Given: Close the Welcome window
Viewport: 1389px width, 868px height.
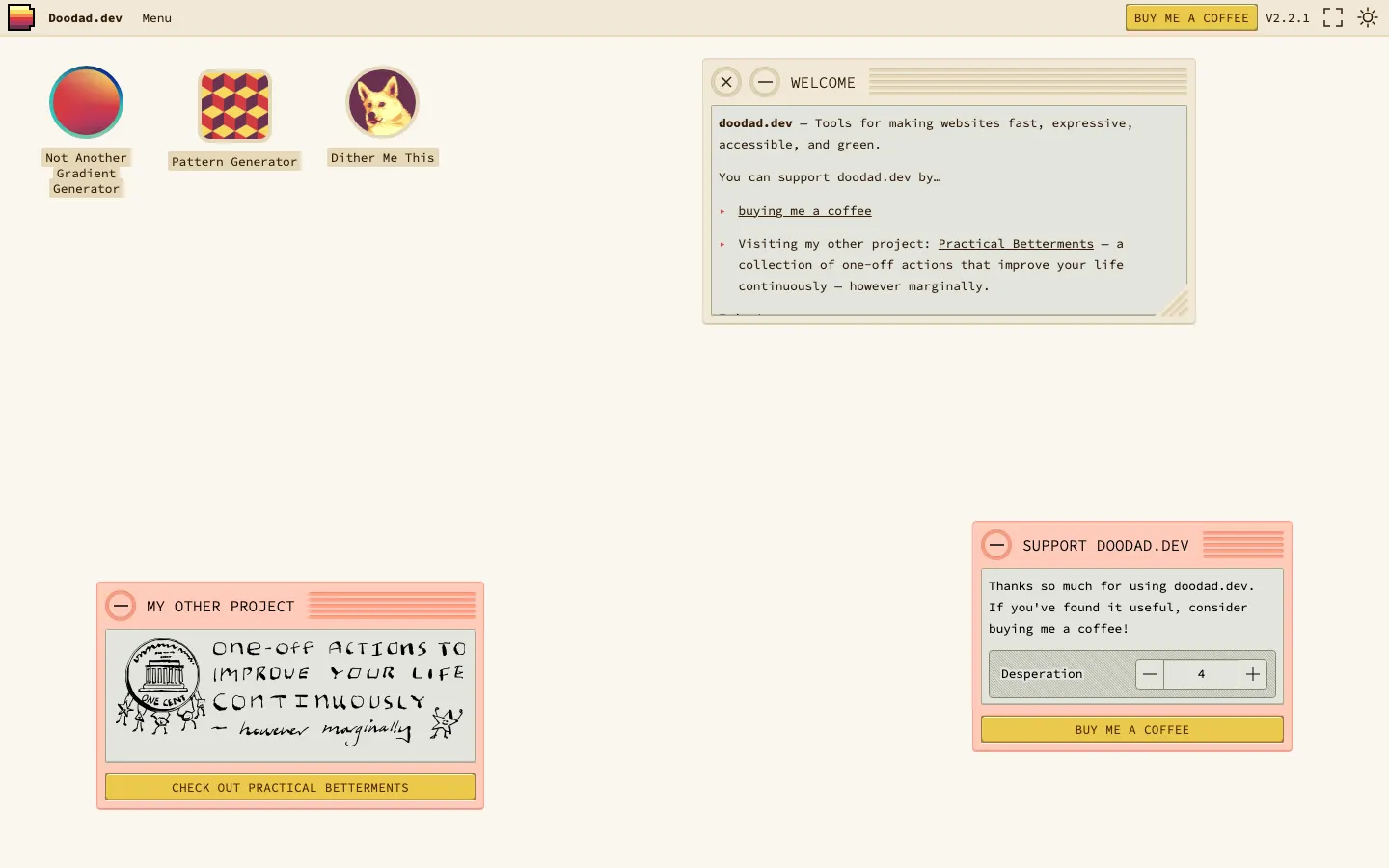Looking at the screenshot, I should tap(726, 83).
